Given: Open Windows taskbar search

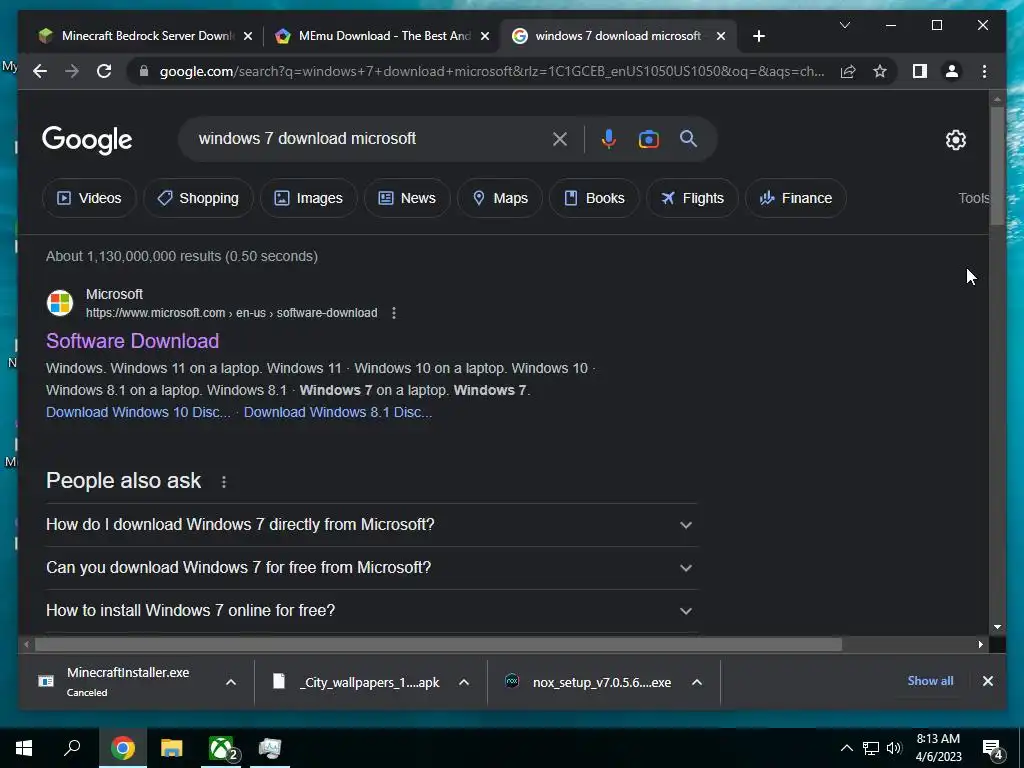Looking at the screenshot, I should click(x=72, y=748).
